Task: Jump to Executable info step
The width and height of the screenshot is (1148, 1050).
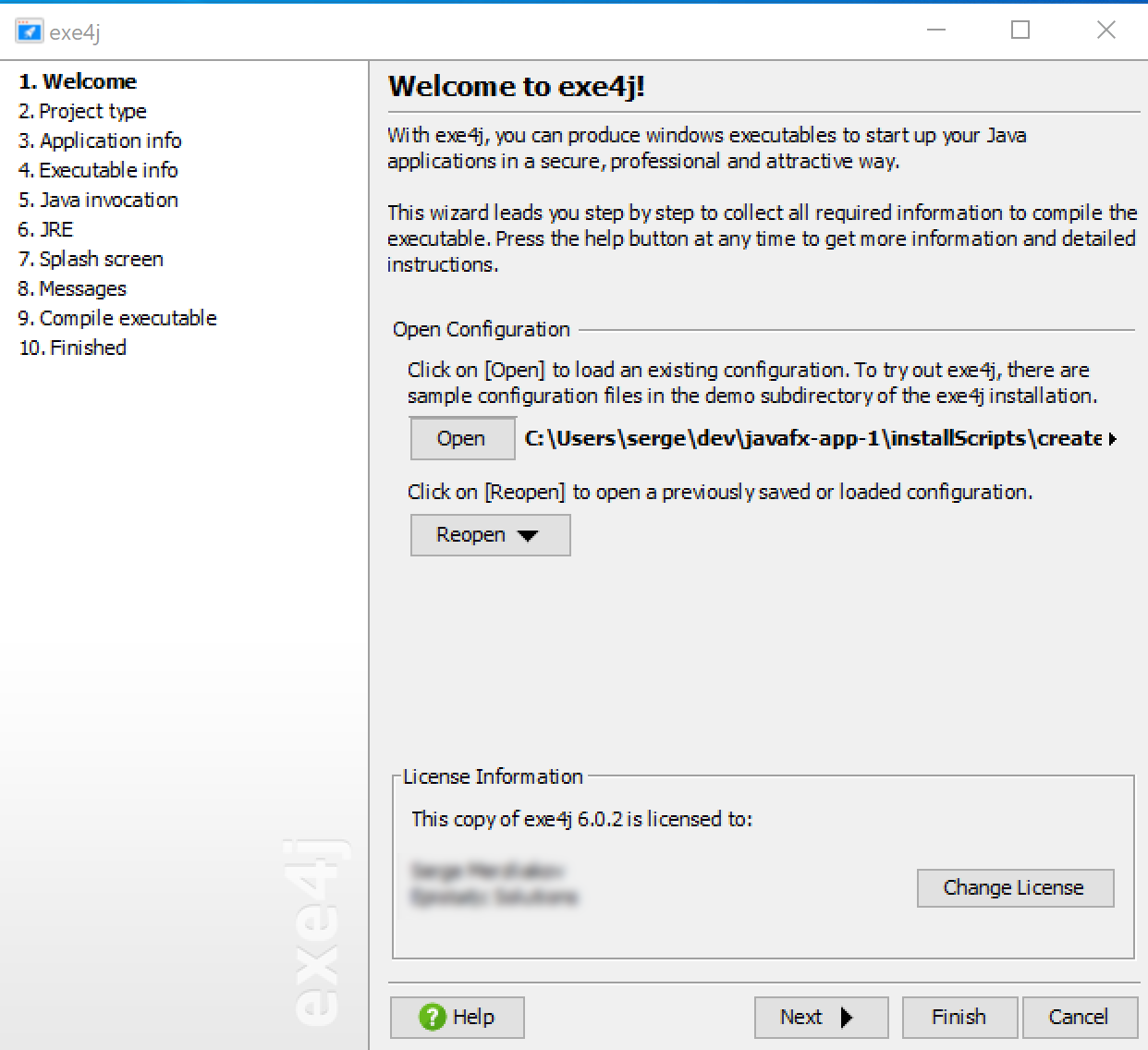Action: 98,170
